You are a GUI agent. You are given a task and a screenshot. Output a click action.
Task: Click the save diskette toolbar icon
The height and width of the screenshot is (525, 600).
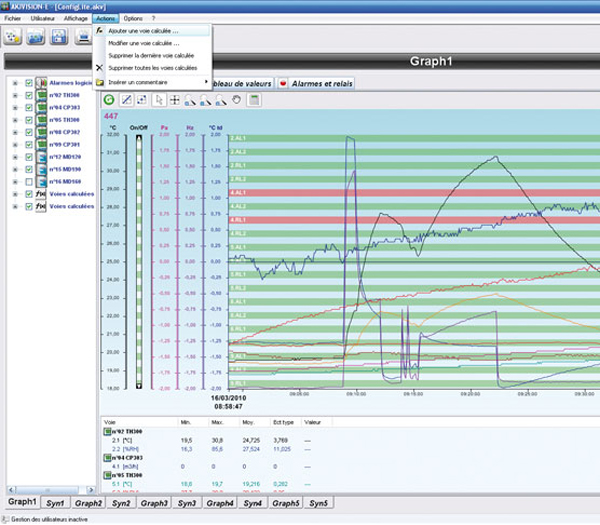pyautogui.click(x=59, y=37)
